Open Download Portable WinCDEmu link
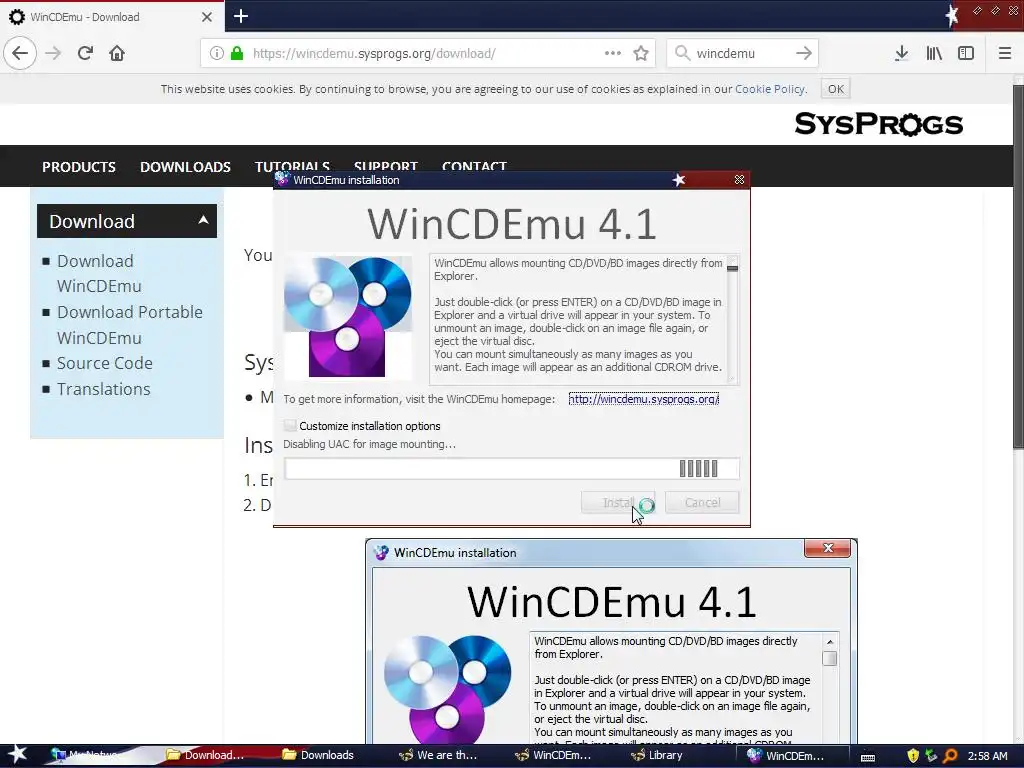The width and height of the screenshot is (1024, 768). tap(130, 325)
